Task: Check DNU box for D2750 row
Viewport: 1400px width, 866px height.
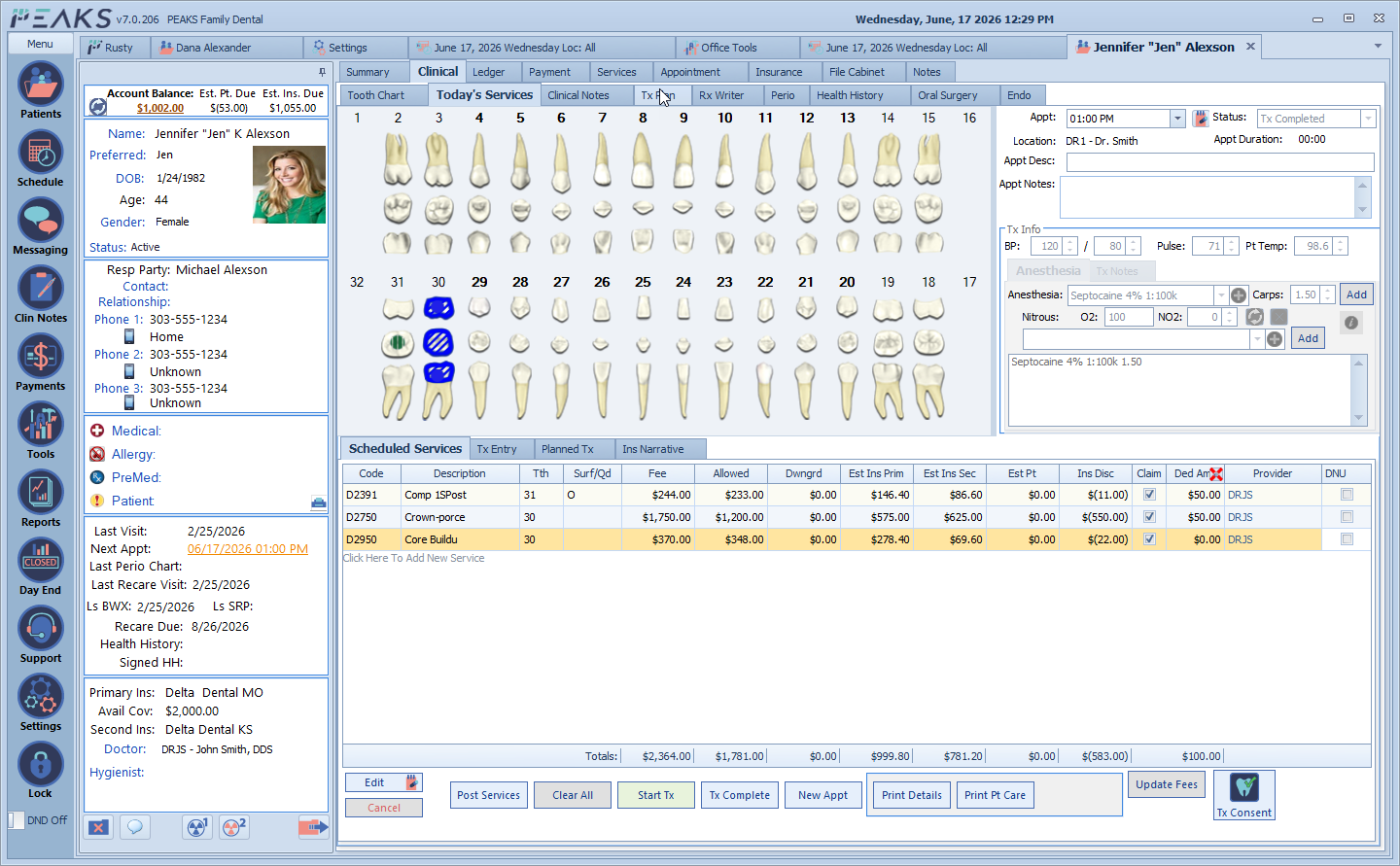Action: 1347,517
